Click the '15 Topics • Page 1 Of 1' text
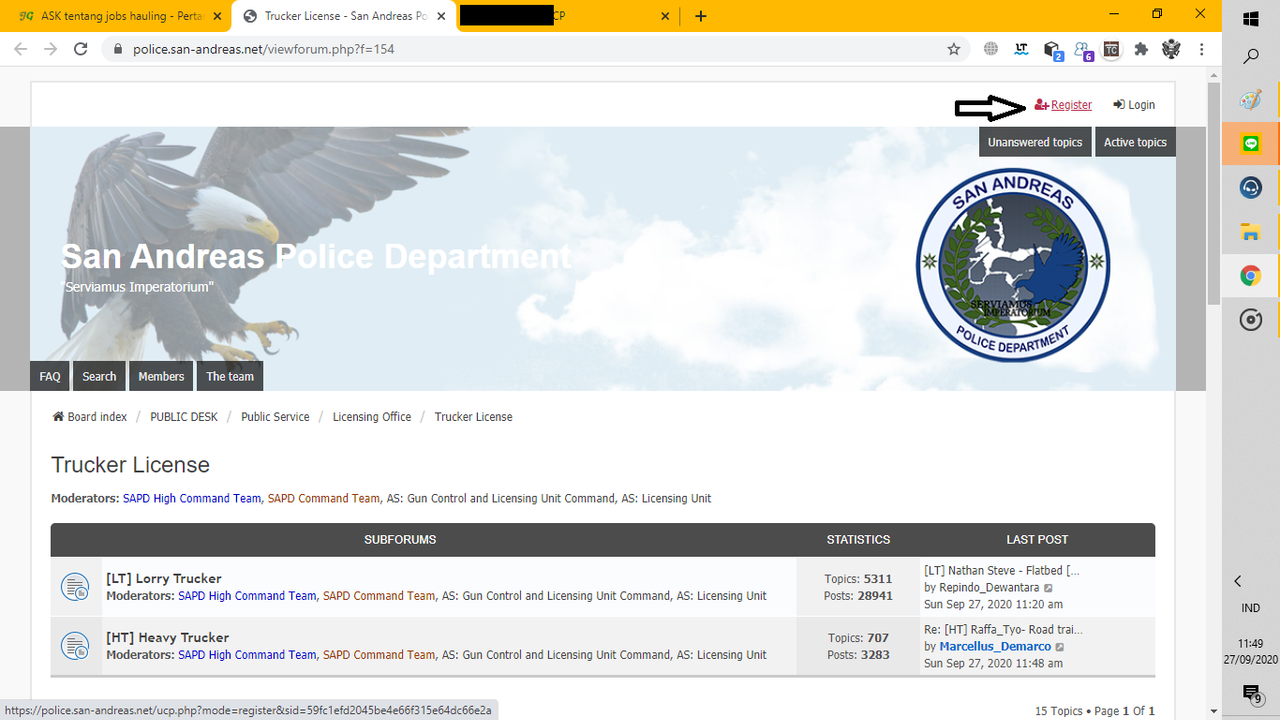Image resolution: width=1280 pixels, height=720 pixels. point(1095,711)
